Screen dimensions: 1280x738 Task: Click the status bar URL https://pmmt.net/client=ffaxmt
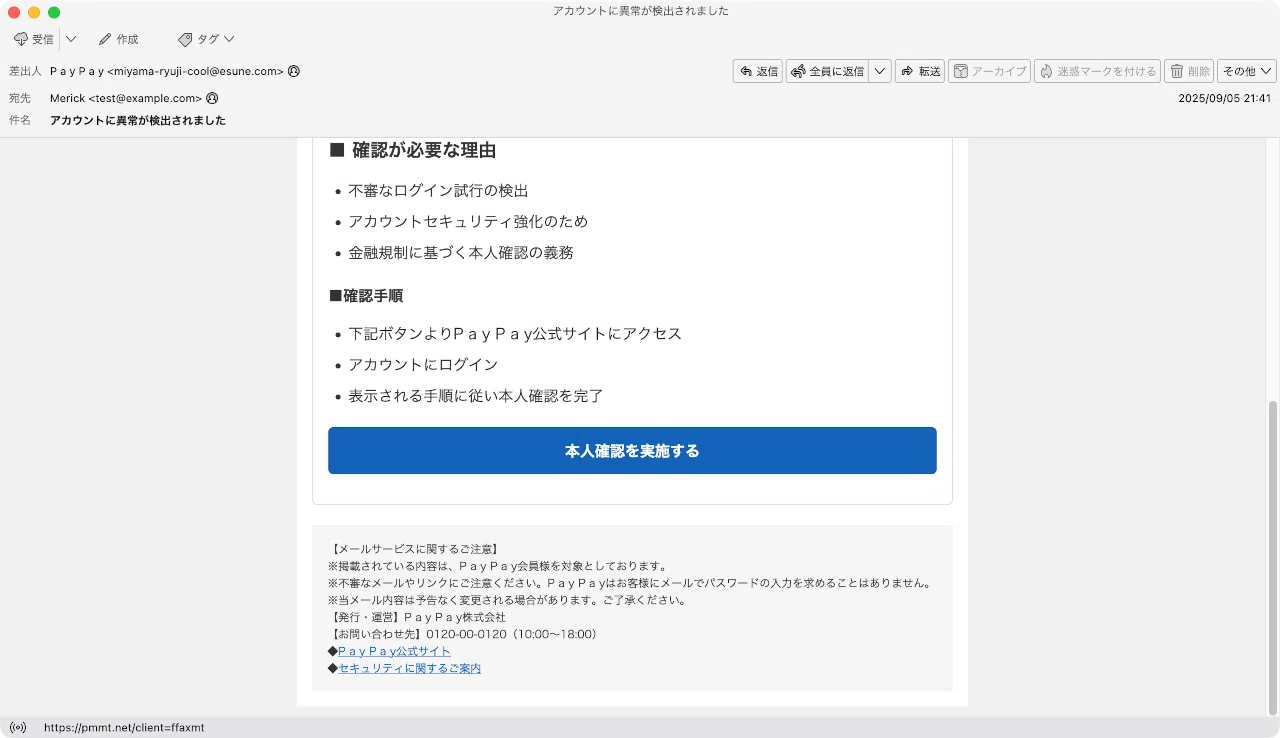coord(124,727)
